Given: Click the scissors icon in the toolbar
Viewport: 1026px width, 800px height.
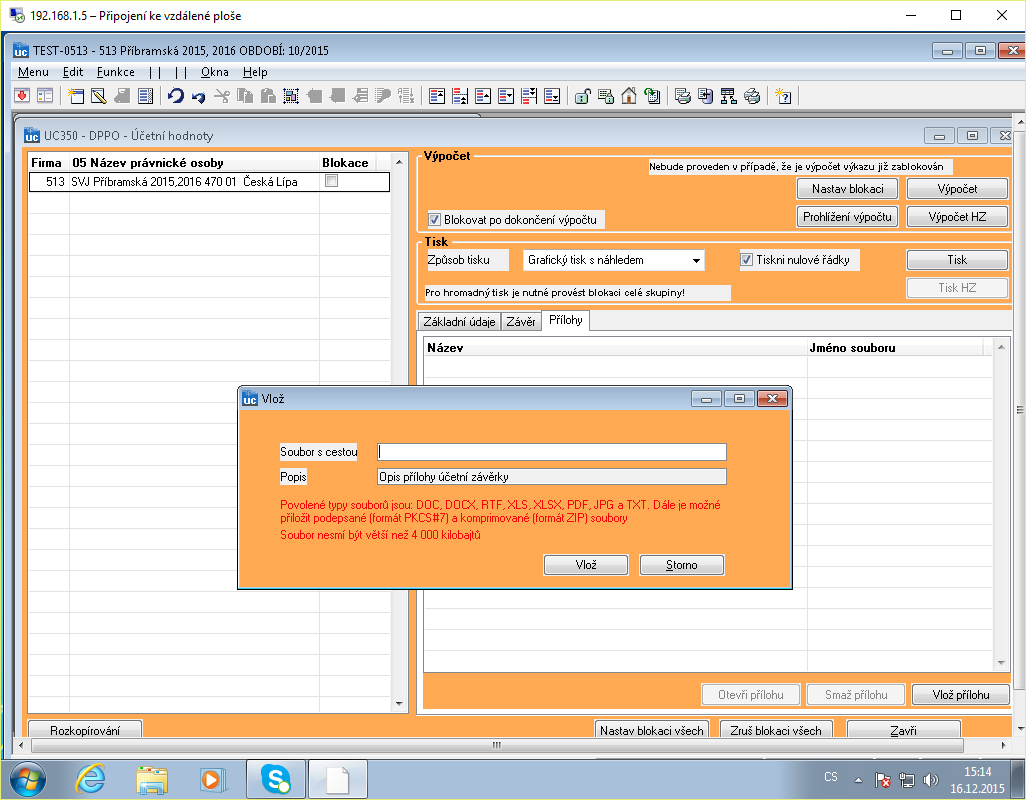Looking at the screenshot, I should pos(222,96).
